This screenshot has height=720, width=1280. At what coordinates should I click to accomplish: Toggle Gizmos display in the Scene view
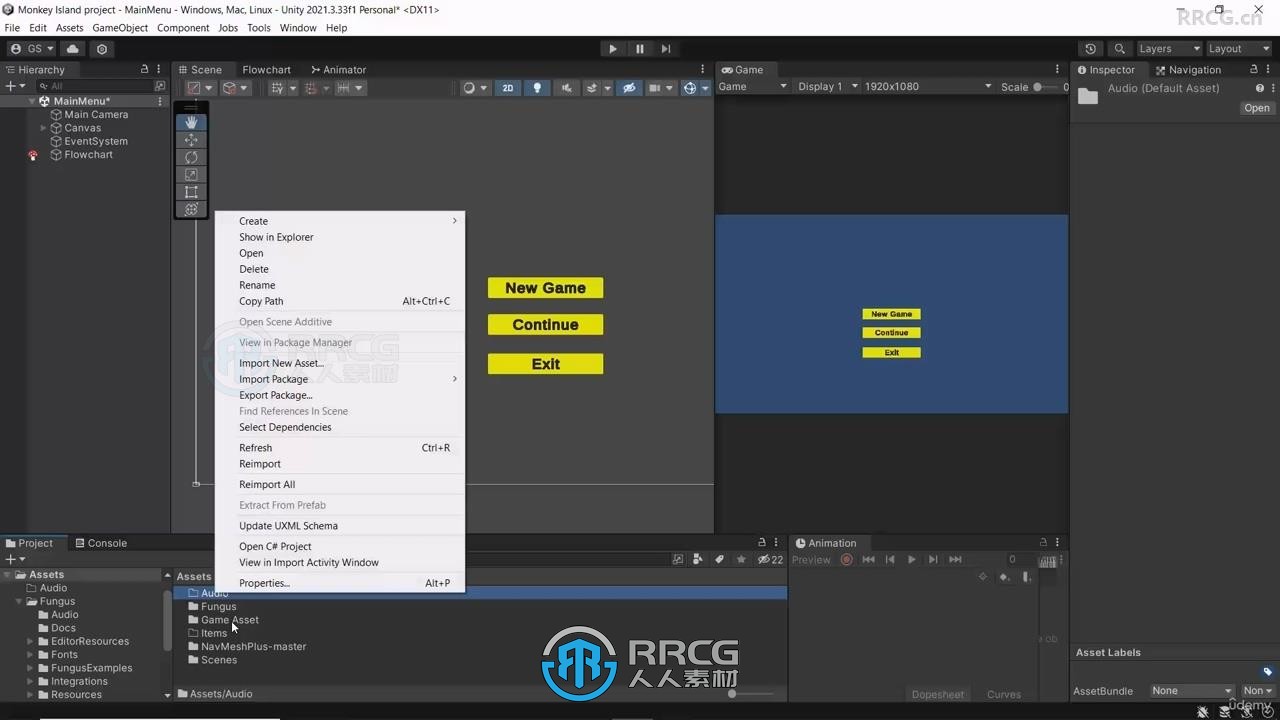(689, 88)
